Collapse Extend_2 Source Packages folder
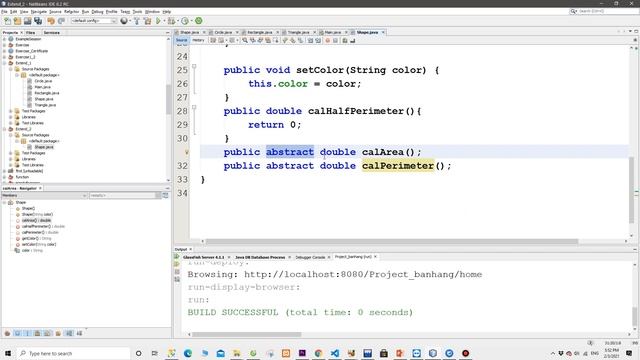640x360 pixels. [x=11, y=135]
